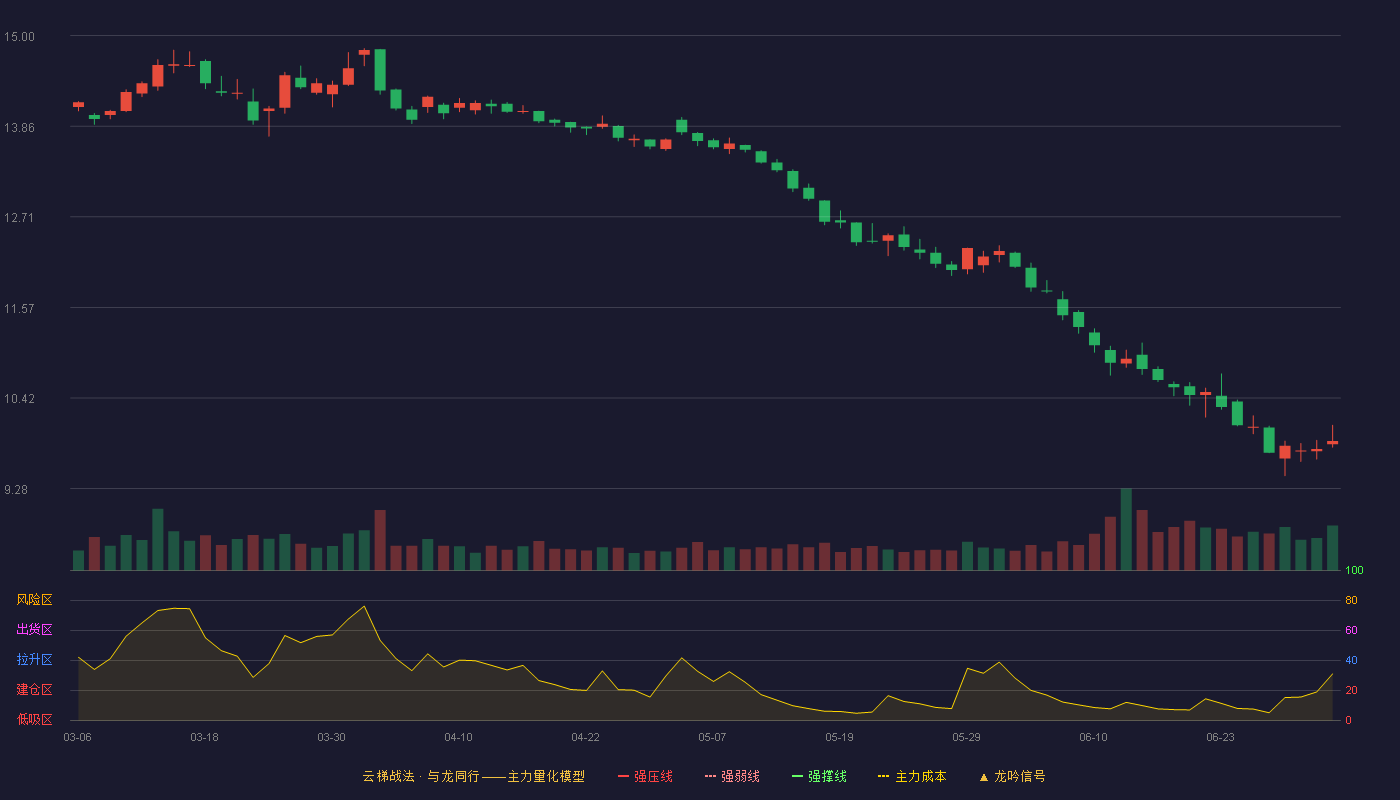
Task: Click the first red candlestick above 03-06
Action: 78,104
